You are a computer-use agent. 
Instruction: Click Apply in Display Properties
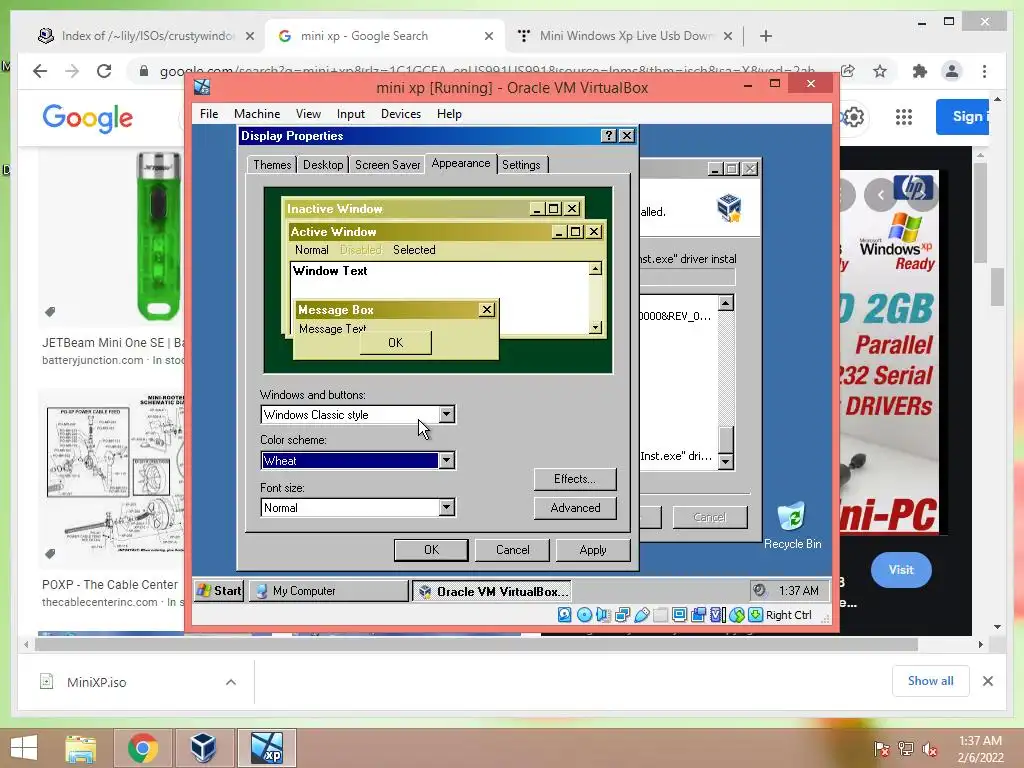[592, 550]
